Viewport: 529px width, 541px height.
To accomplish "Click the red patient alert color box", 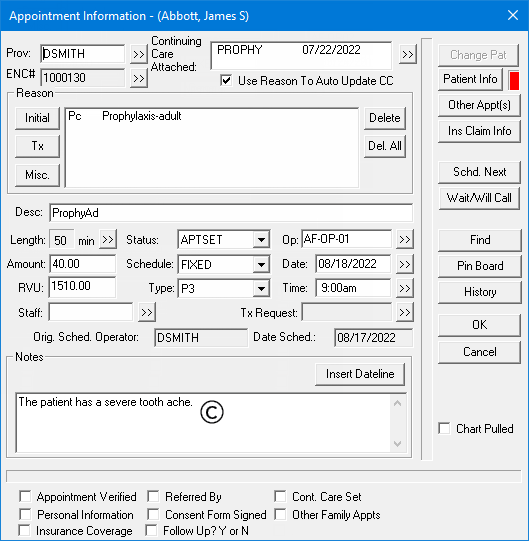I will (514, 80).
